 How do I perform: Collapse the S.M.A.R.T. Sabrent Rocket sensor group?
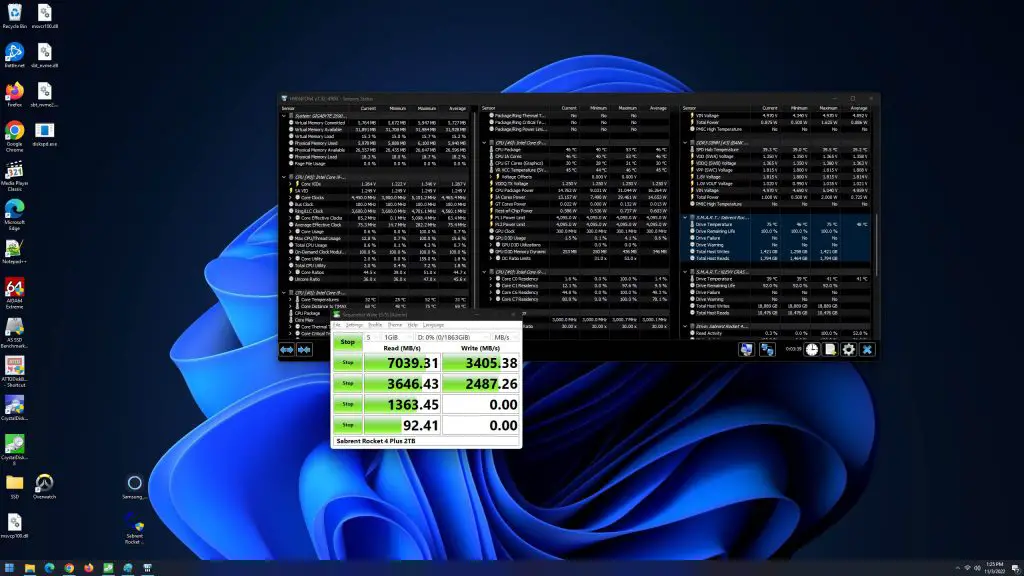click(x=685, y=217)
